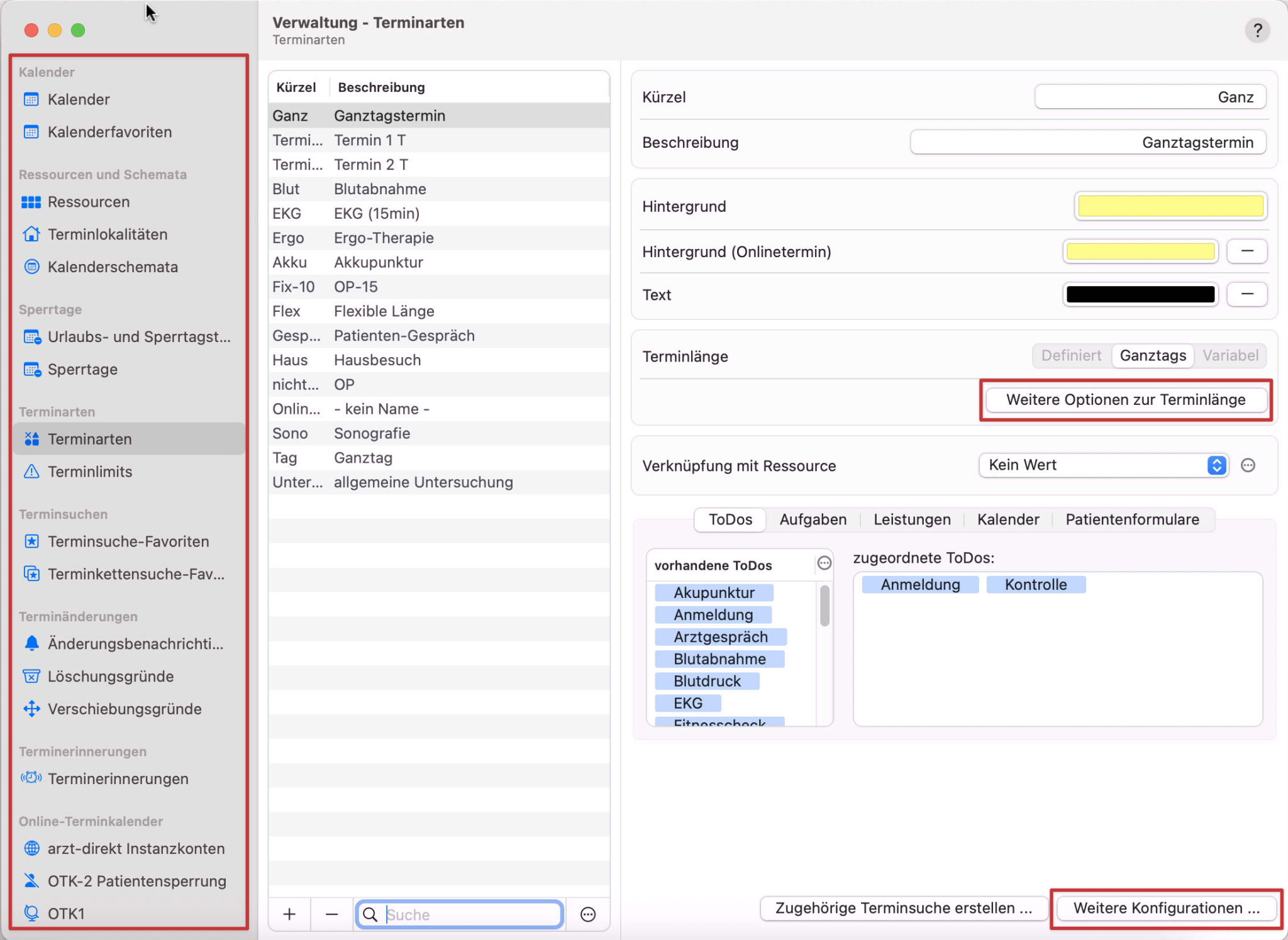This screenshot has height=940, width=1288.
Task: Open Terminlokalitäten house icon
Action: point(31,235)
